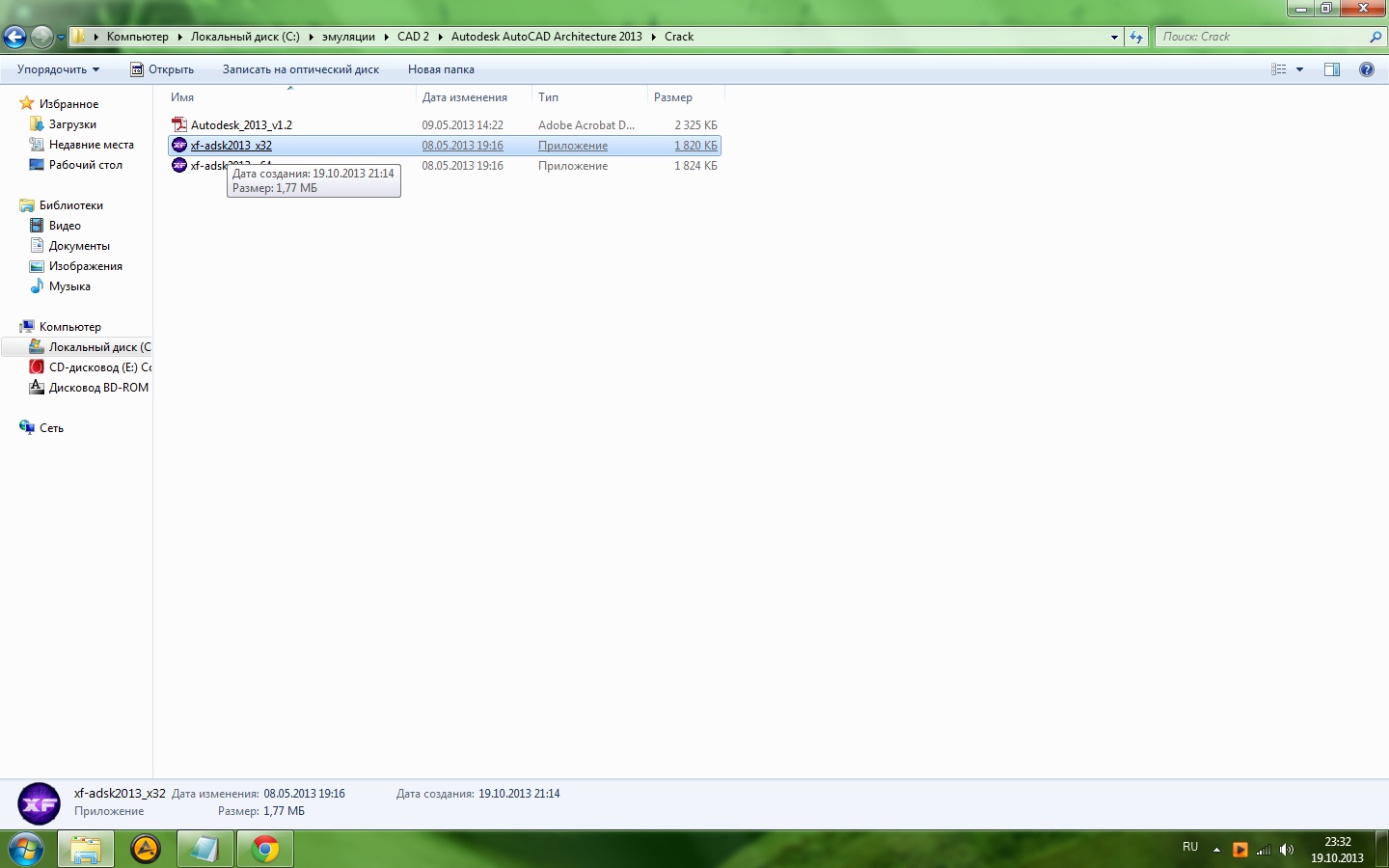Refresh the Crack folder view
The height and width of the screenshot is (868, 1389).
(x=1136, y=38)
